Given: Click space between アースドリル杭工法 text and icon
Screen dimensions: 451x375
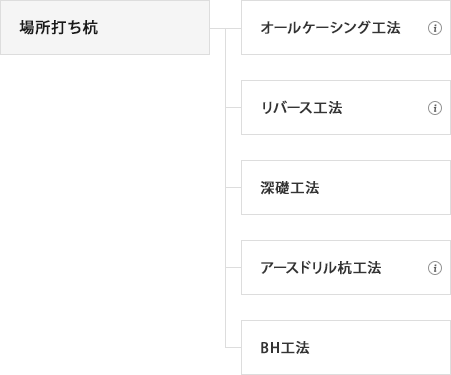Looking at the screenshot, I should (404, 268).
